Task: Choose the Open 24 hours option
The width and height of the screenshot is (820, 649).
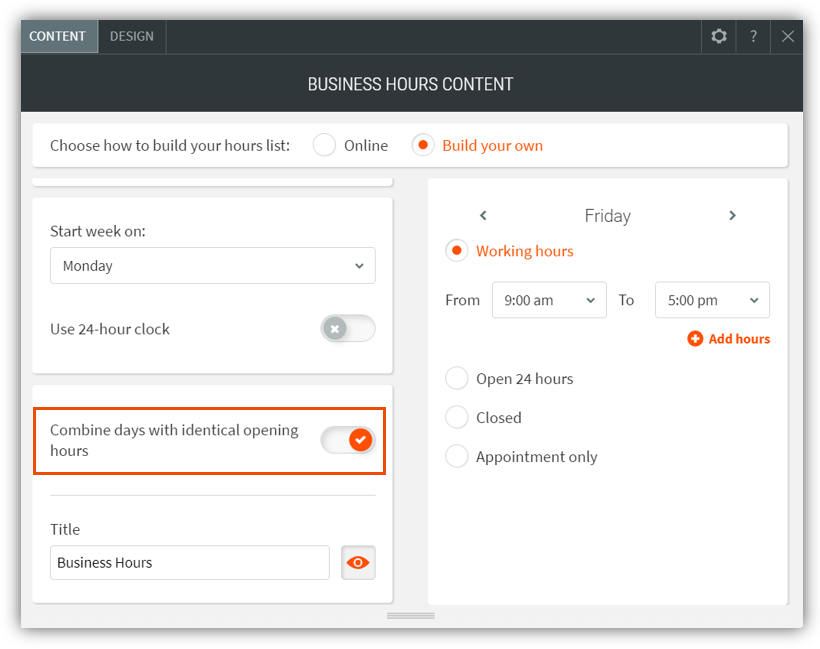Action: [x=457, y=379]
